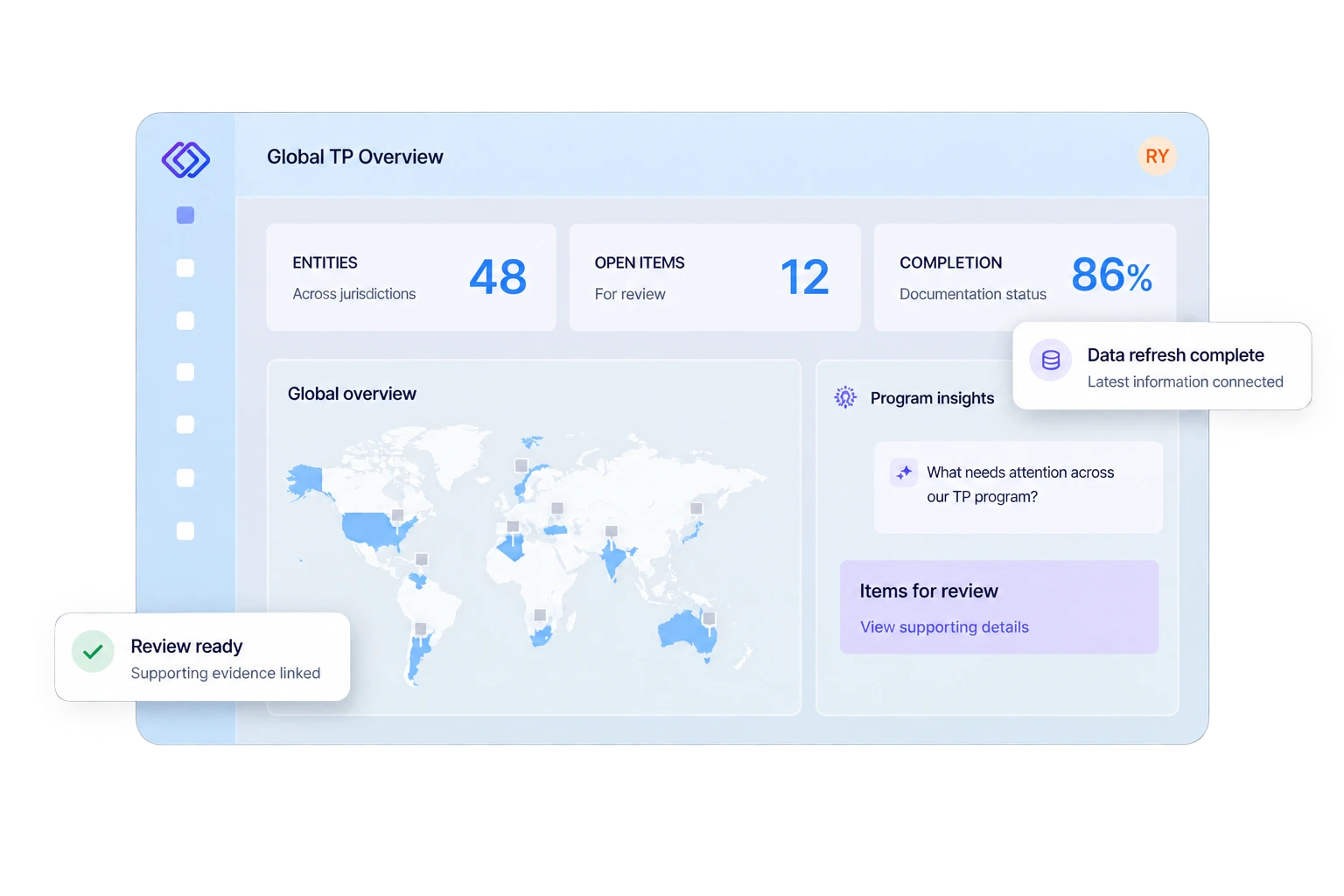Viewport: 1344px width, 896px height.
Task: Click the green checkmark on Review ready
Action: 93,652
